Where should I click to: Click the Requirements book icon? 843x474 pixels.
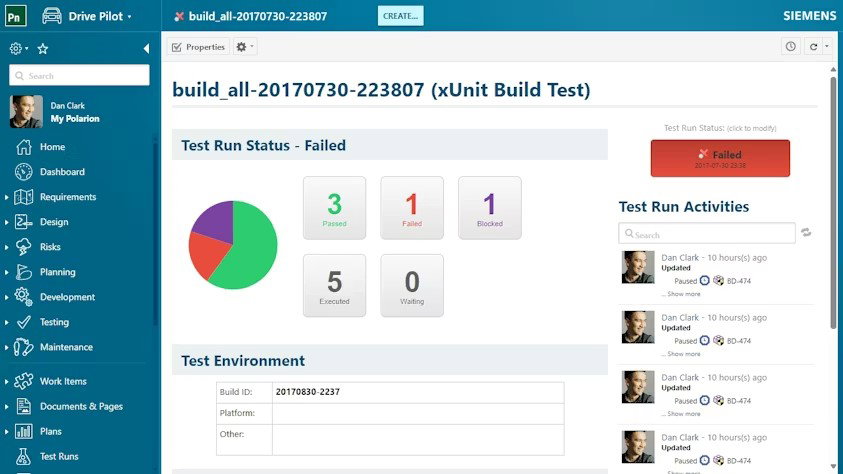click(24, 197)
